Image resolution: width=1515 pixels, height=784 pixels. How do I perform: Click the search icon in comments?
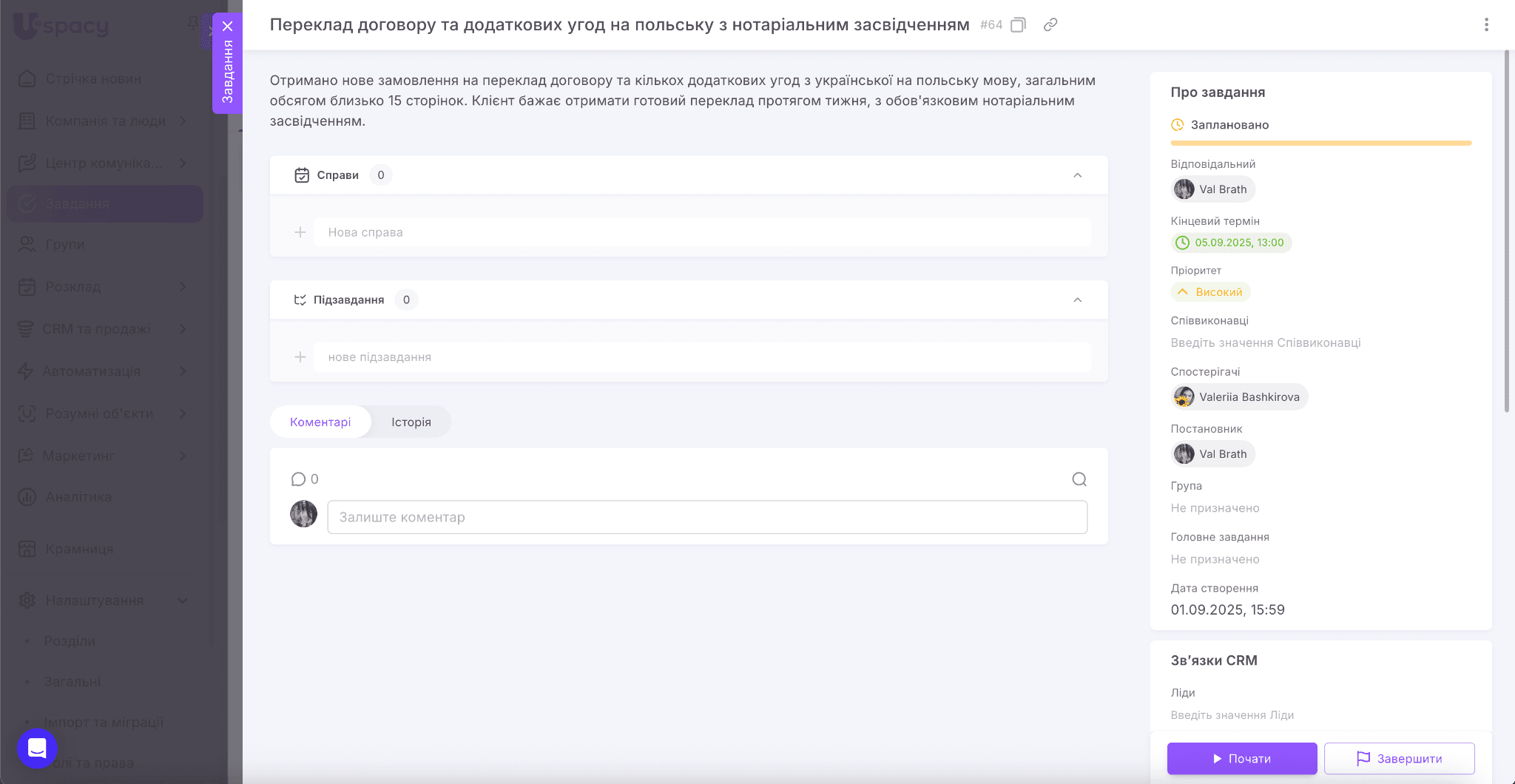(1079, 479)
